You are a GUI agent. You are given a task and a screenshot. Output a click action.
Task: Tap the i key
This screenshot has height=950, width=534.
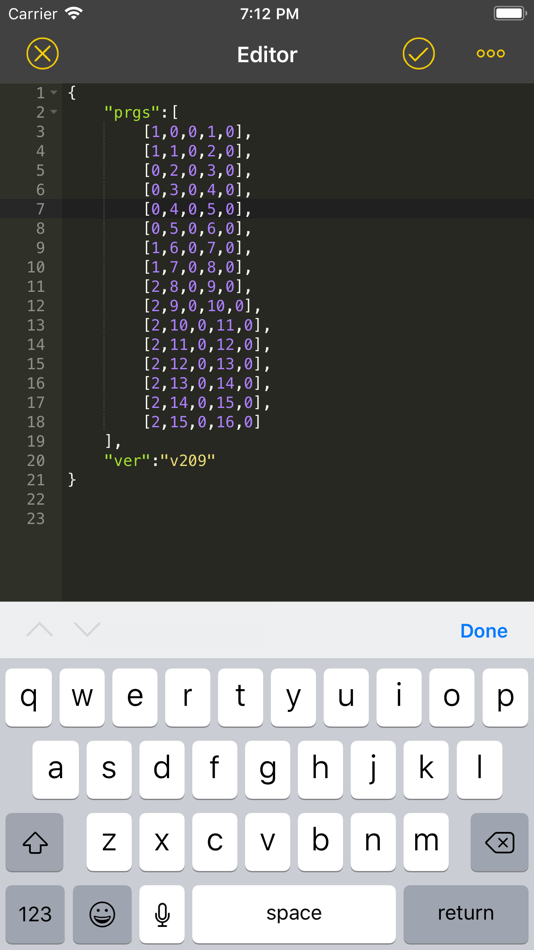tap(399, 697)
